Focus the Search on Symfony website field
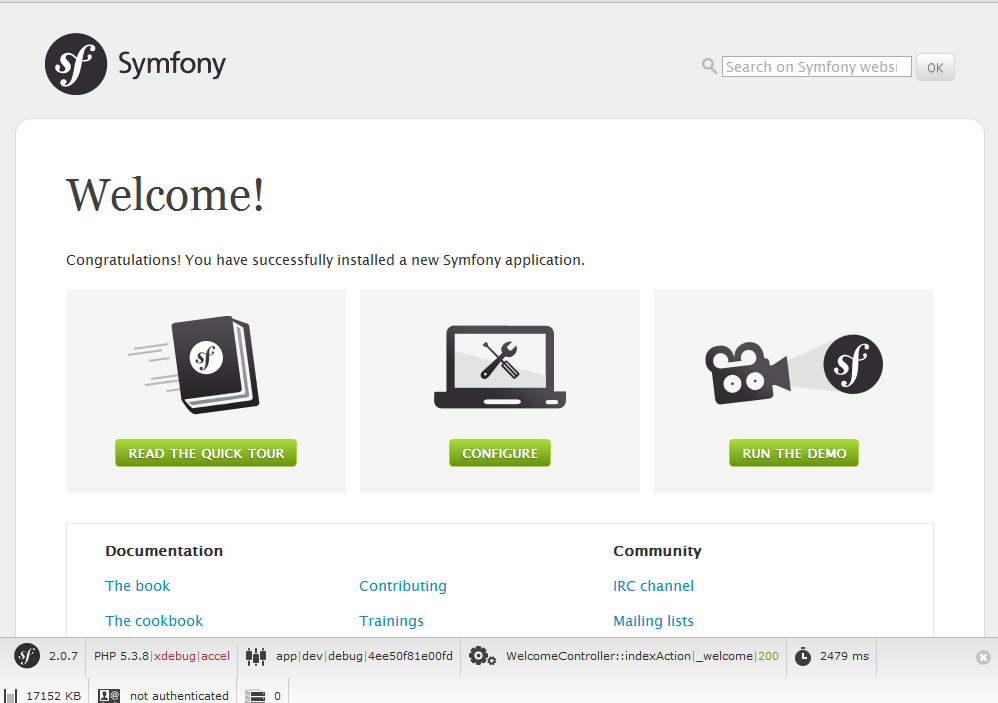The height and width of the screenshot is (703, 998). pyautogui.click(x=817, y=67)
